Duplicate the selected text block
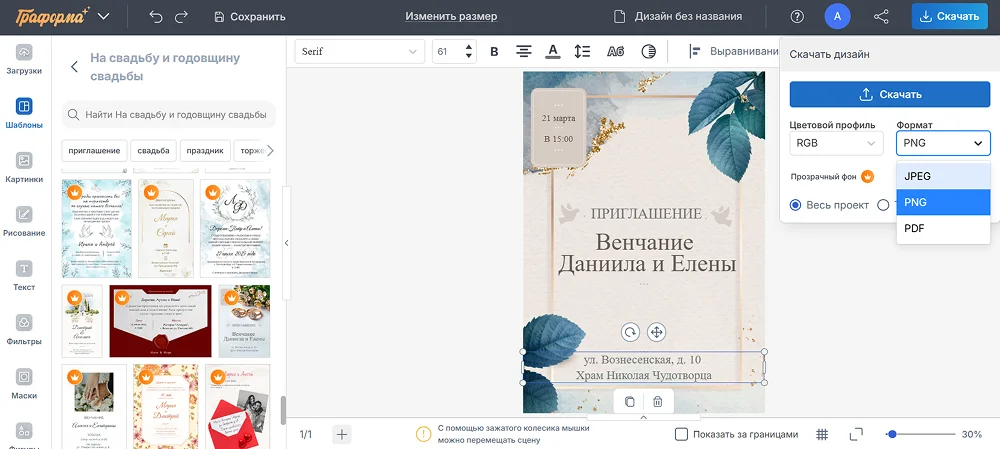 click(x=630, y=401)
